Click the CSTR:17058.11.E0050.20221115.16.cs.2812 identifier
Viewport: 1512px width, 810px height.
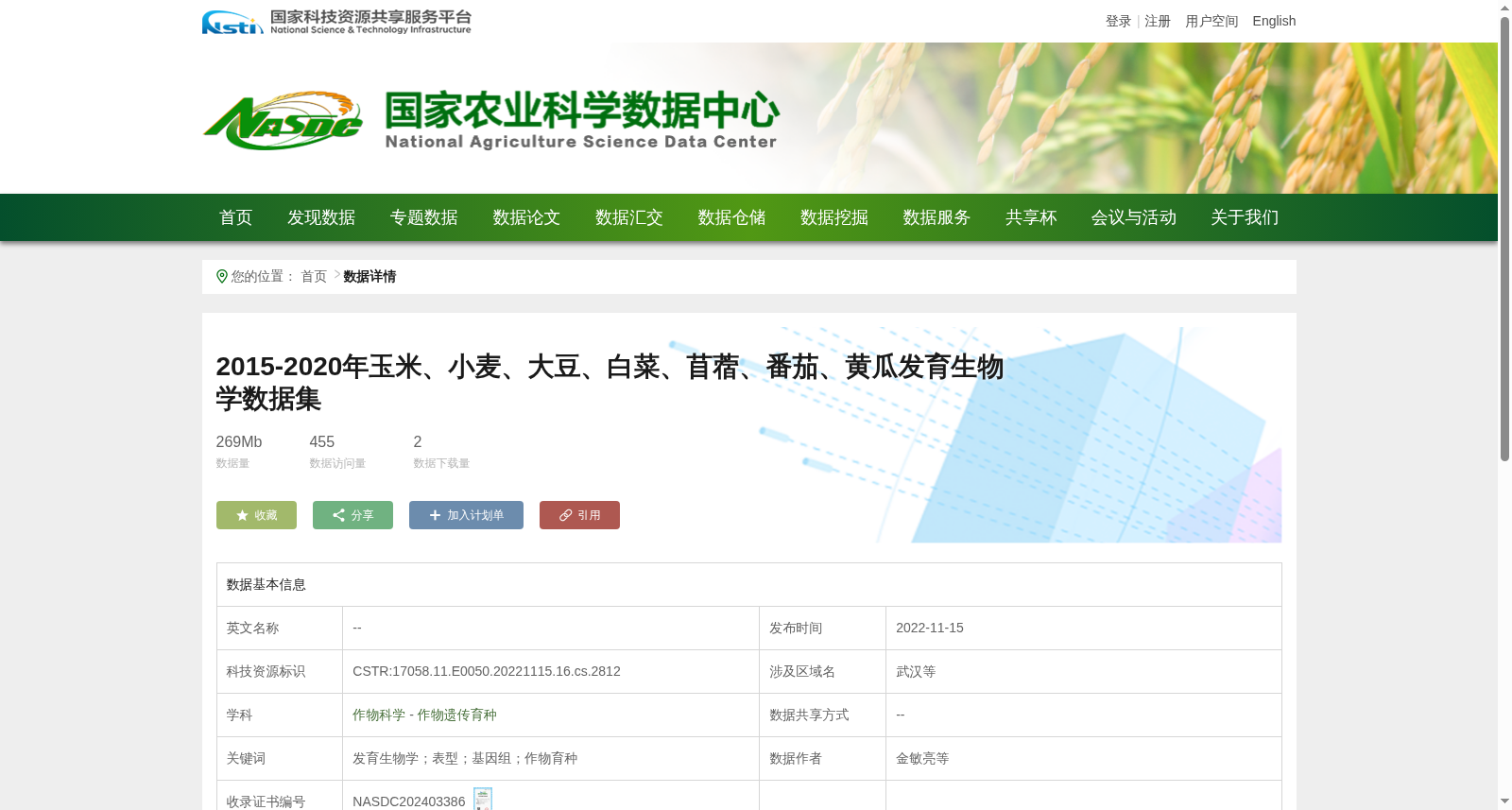point(487,671)
